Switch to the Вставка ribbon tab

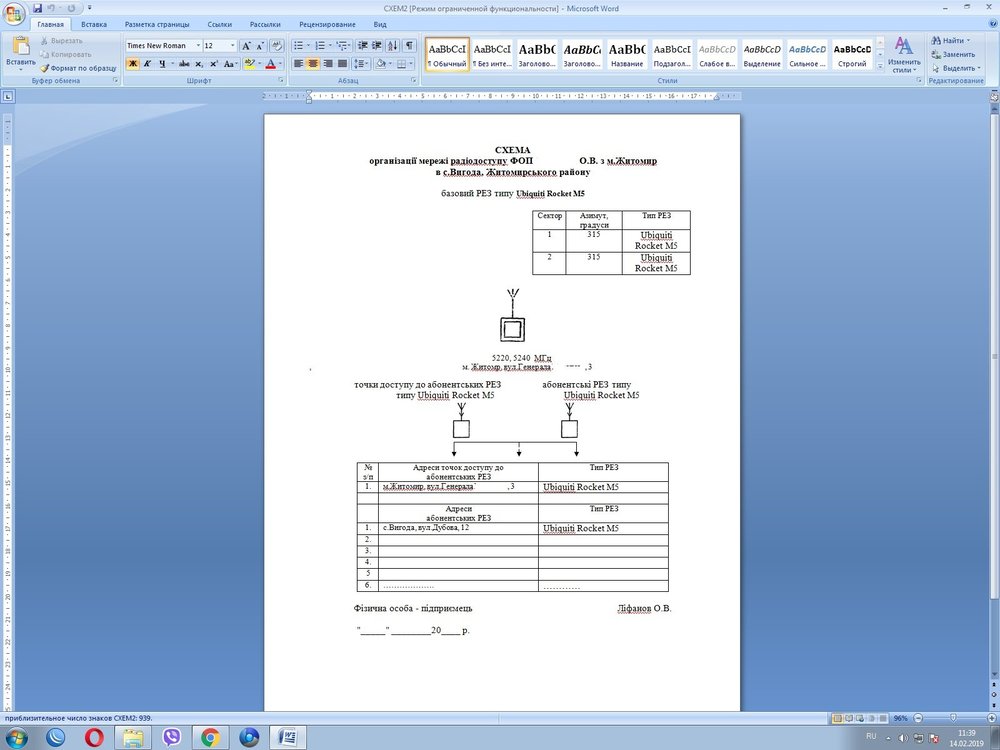click(x=94, y=23)
